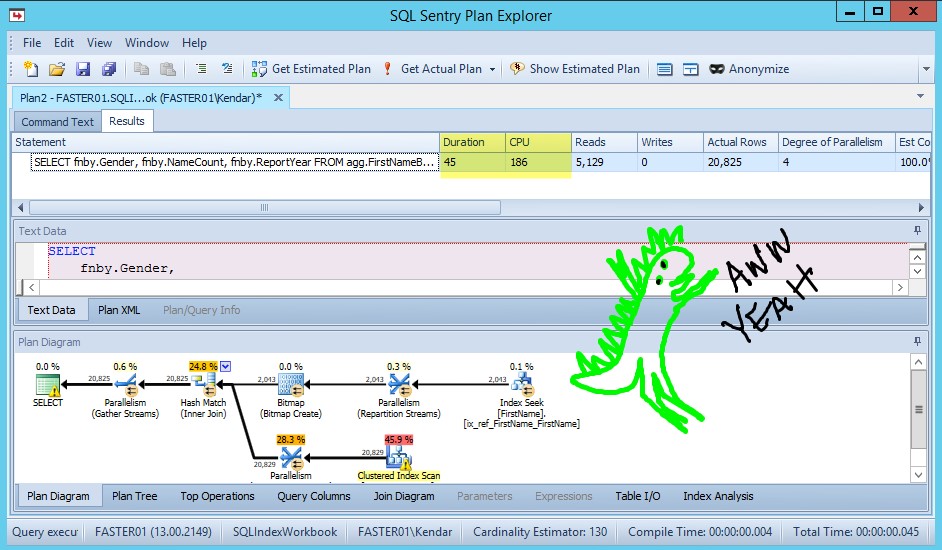This screenshot has height=550, width=942.
Task: Pin the Text Data panel
Action: [917, 231]
